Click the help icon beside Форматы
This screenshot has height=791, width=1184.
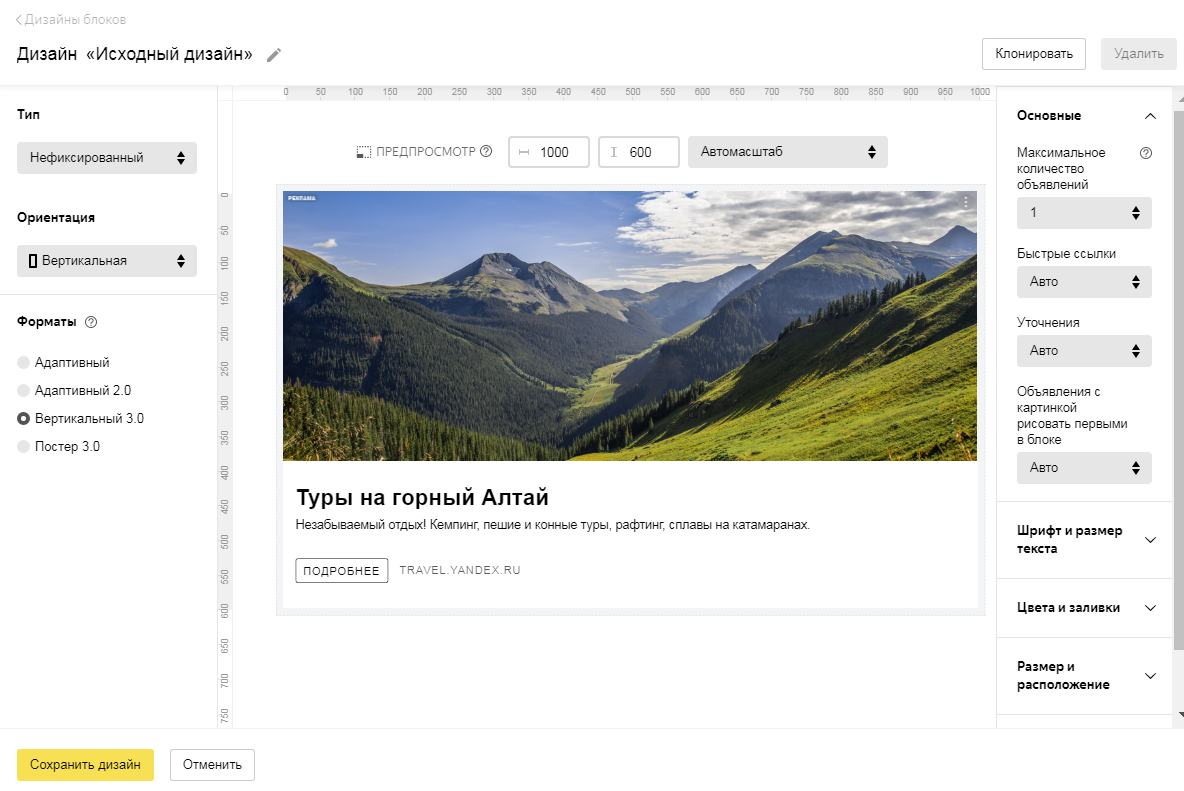coord(91,322)
